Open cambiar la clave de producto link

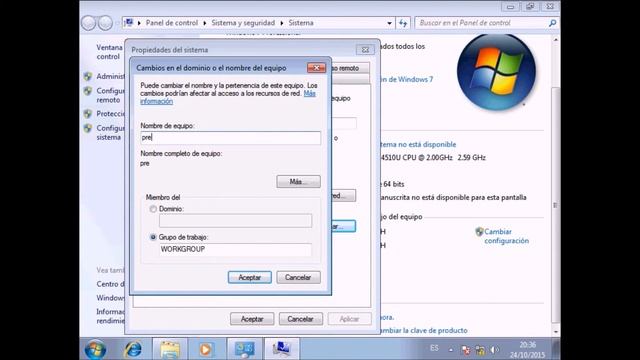tap(423, 330)
